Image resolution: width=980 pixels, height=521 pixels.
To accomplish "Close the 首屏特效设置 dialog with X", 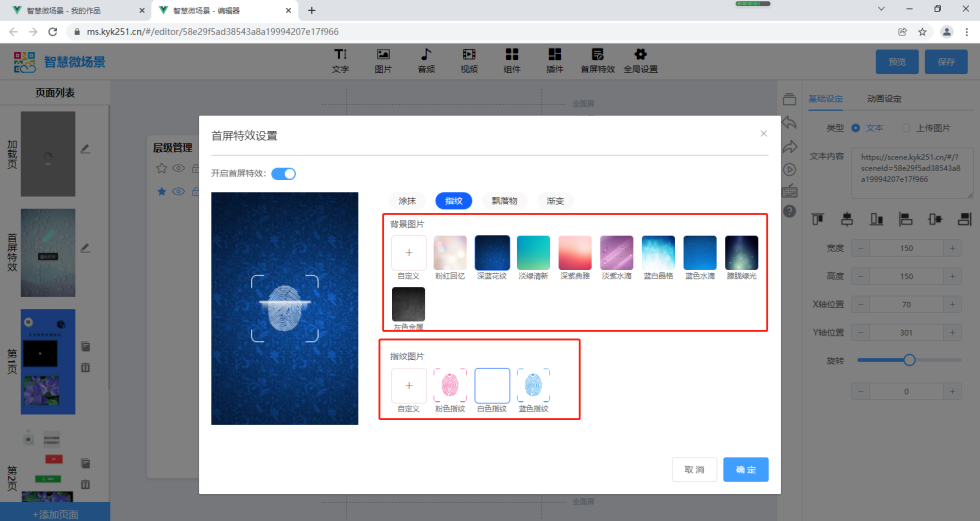I will (x=764, y=133).
